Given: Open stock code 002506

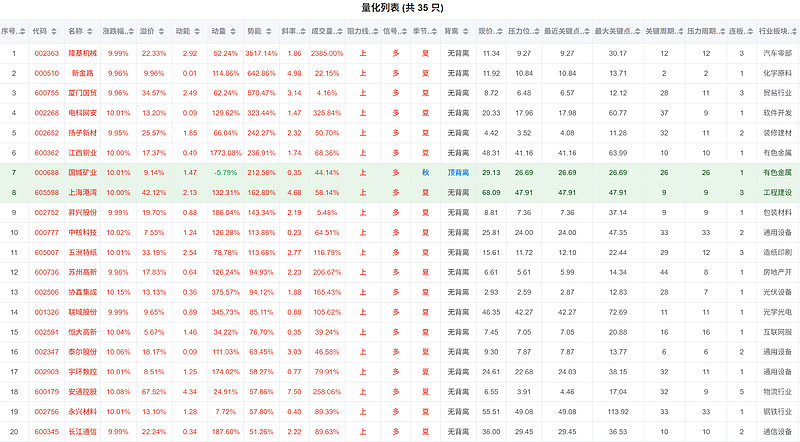Looking at the screenshot, I should [46, 292].
